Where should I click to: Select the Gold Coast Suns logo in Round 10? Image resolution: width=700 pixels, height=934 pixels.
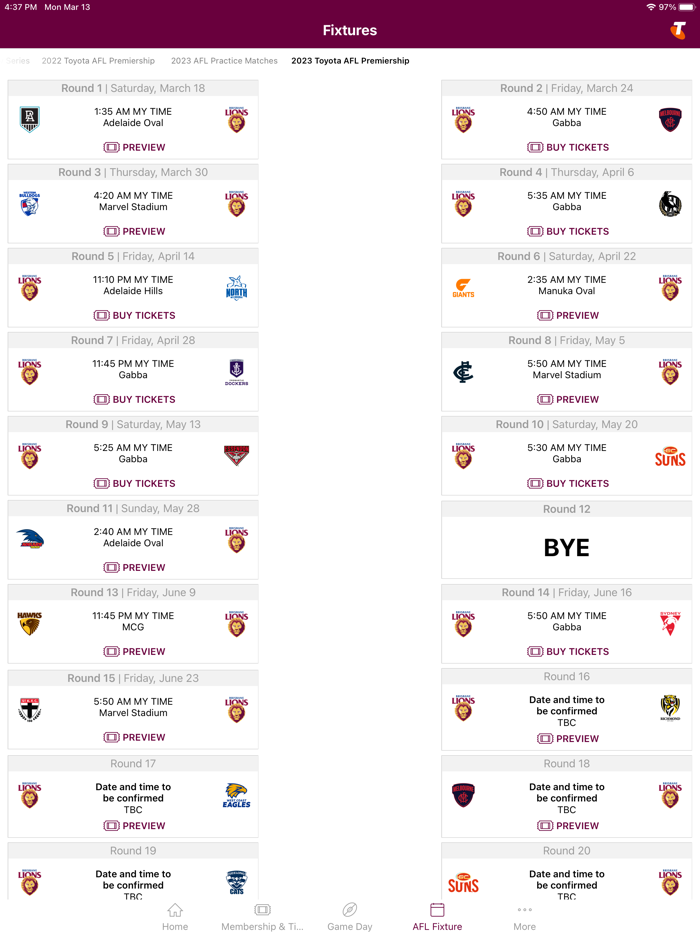click(670, 455)
